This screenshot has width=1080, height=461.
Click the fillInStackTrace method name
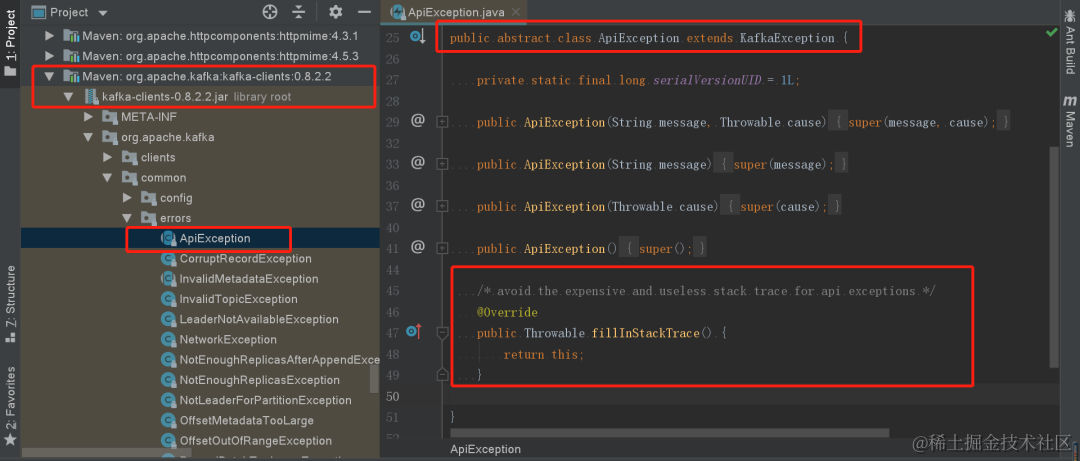coord(645,334)
